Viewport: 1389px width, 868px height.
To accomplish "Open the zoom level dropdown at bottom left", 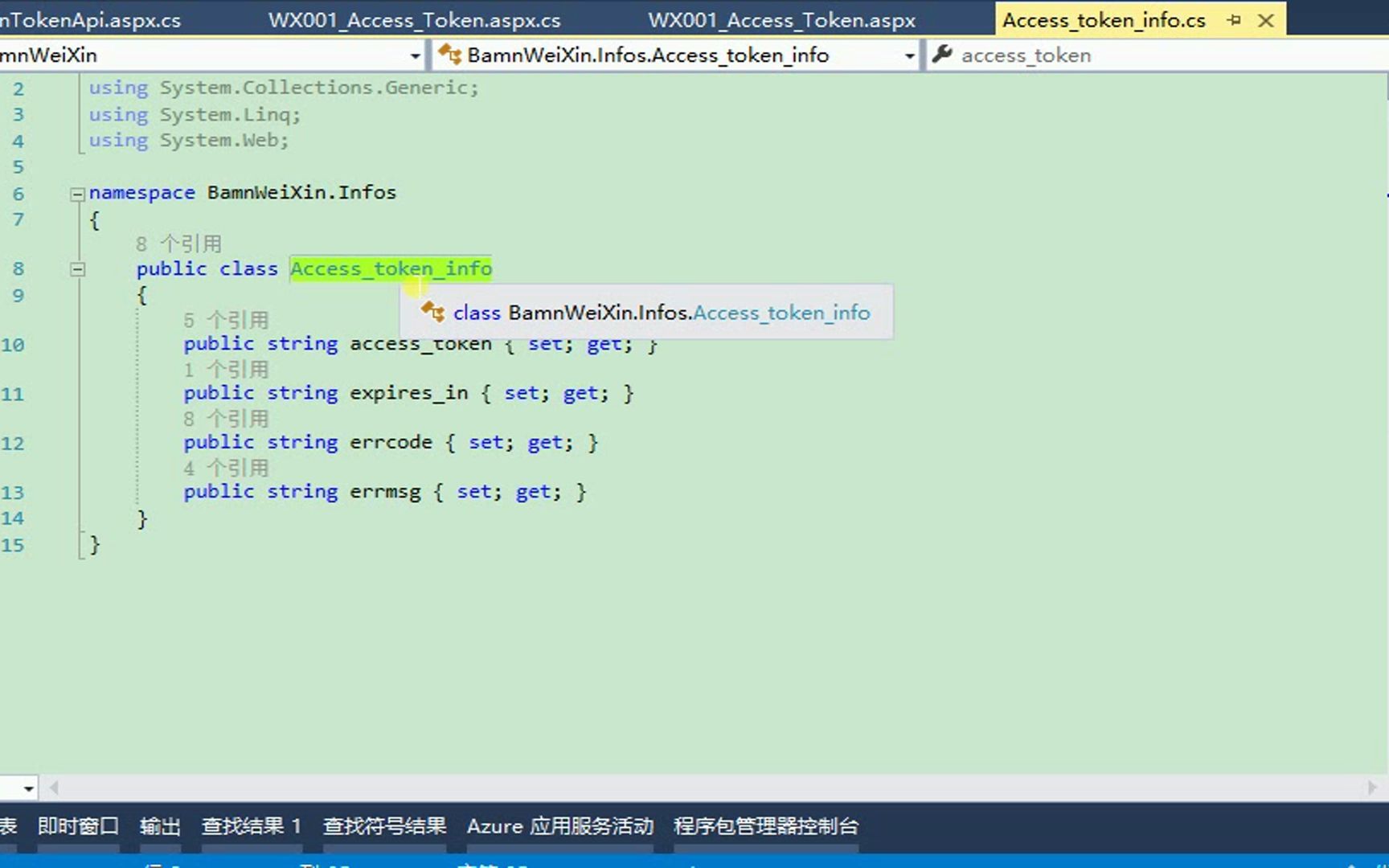I will (x=28, y=788).
